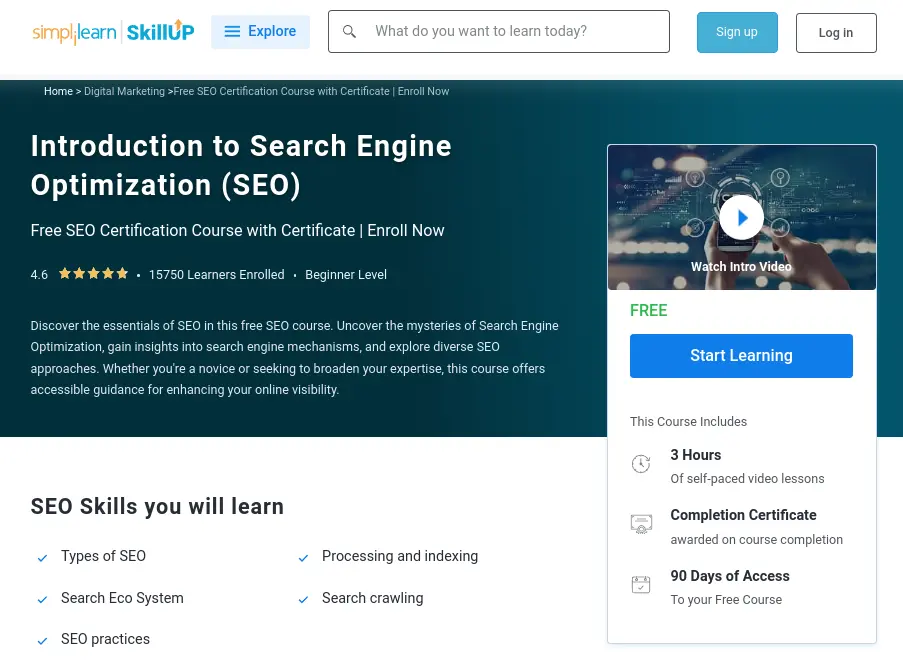This screenshot has width=903, height=661.
Task: Navigate to Home via the breadcrumb
Action: 58,91
